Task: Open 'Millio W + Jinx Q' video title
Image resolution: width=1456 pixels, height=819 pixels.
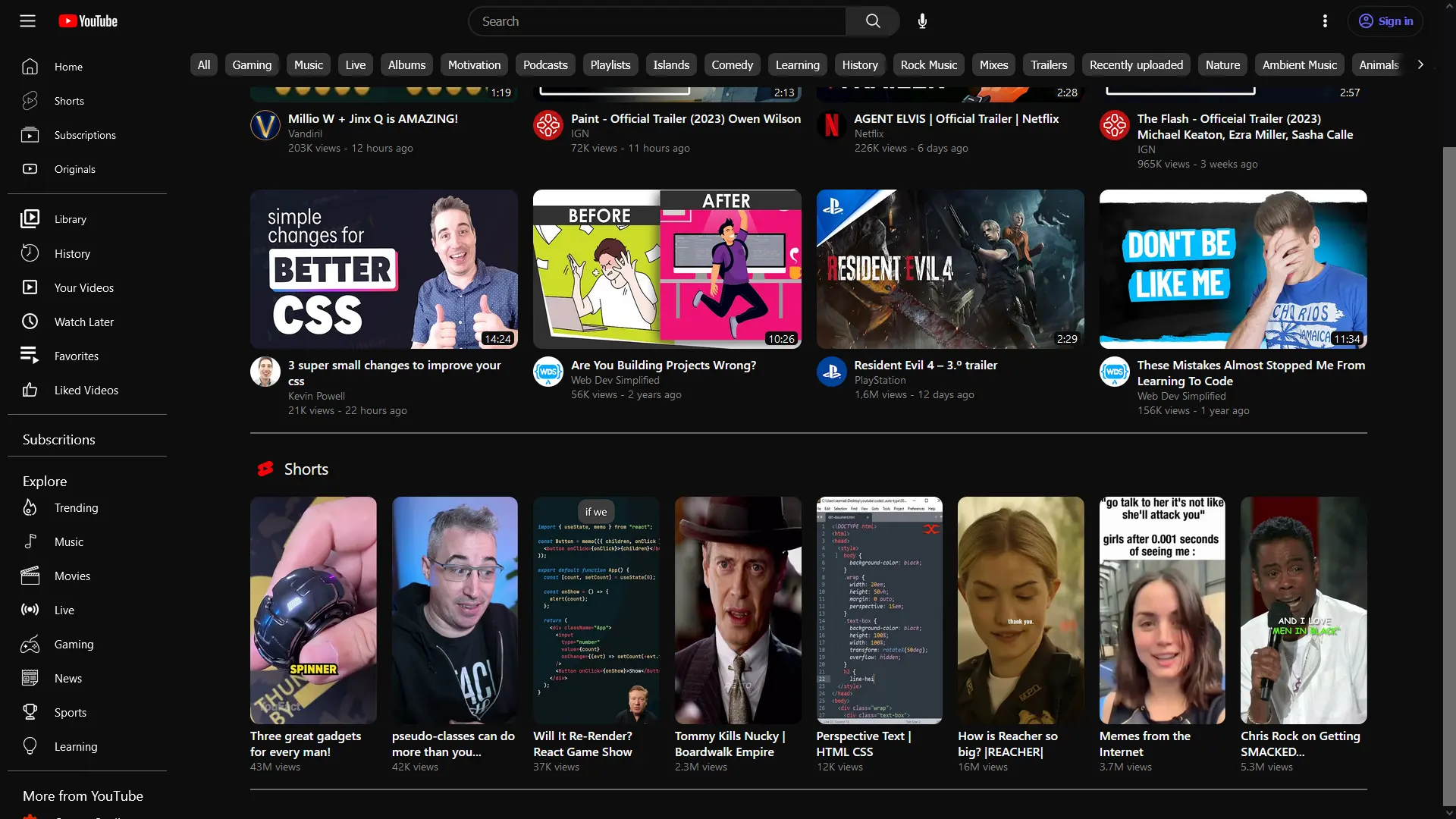Action: tap(373, 118)
